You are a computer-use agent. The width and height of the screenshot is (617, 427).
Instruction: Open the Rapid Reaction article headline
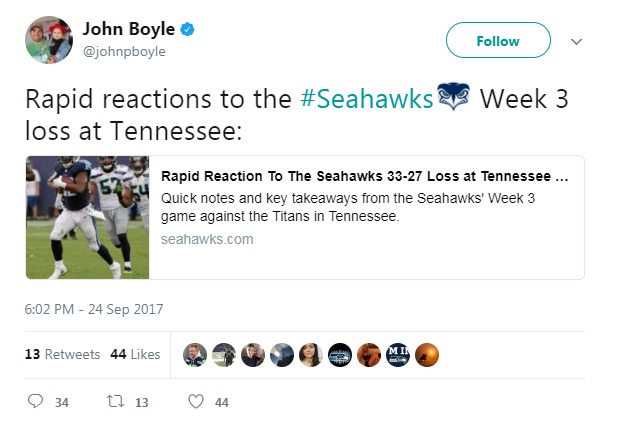364,177
